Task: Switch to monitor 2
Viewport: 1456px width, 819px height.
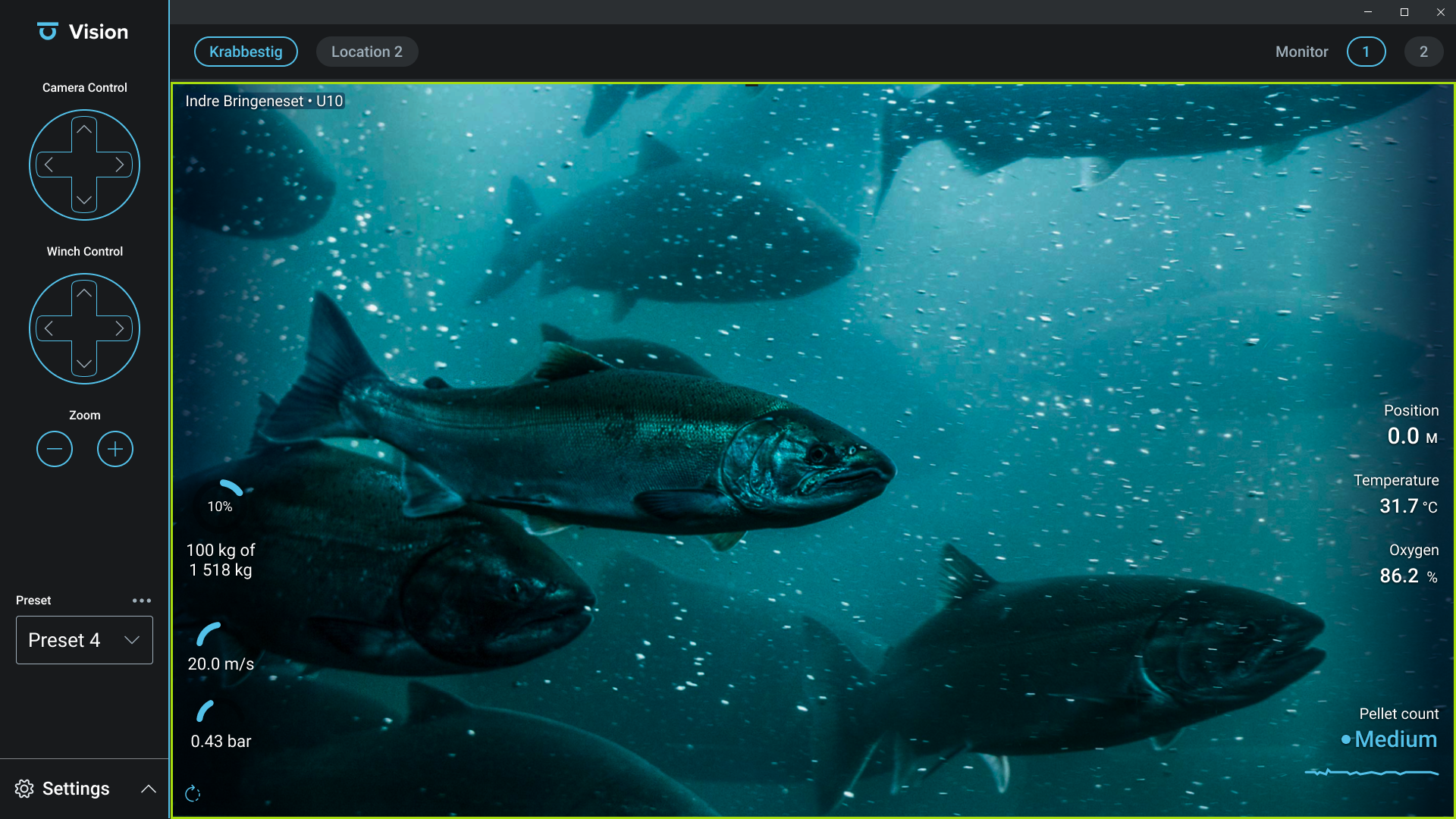Action: pos(1423,52)
